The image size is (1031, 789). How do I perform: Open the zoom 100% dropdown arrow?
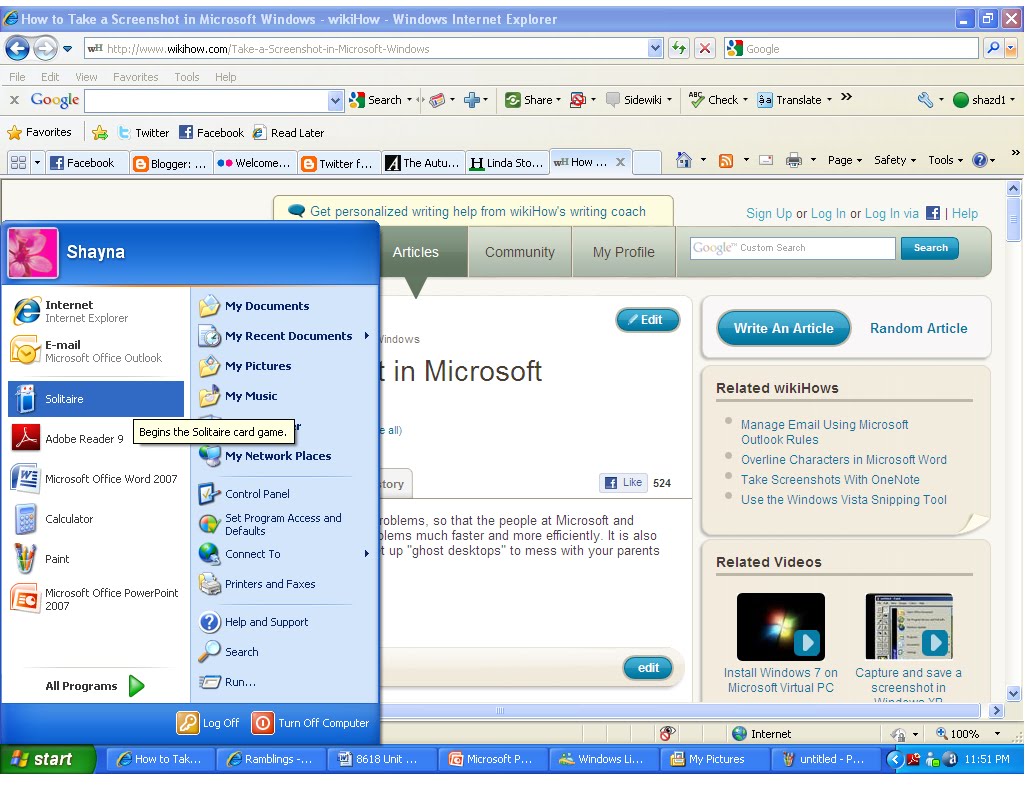[997, 734]
